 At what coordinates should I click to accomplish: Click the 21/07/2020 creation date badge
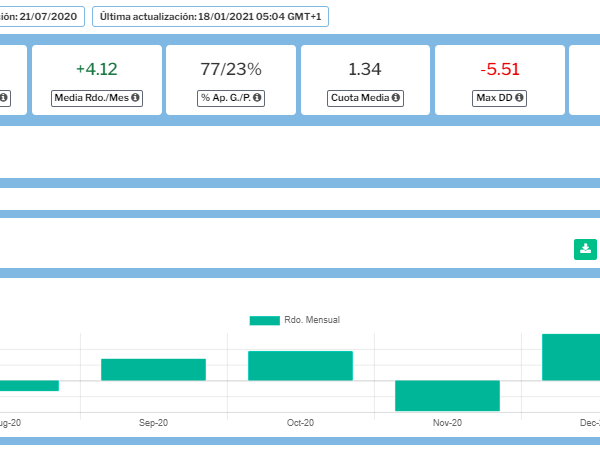[x=42, y=17]
